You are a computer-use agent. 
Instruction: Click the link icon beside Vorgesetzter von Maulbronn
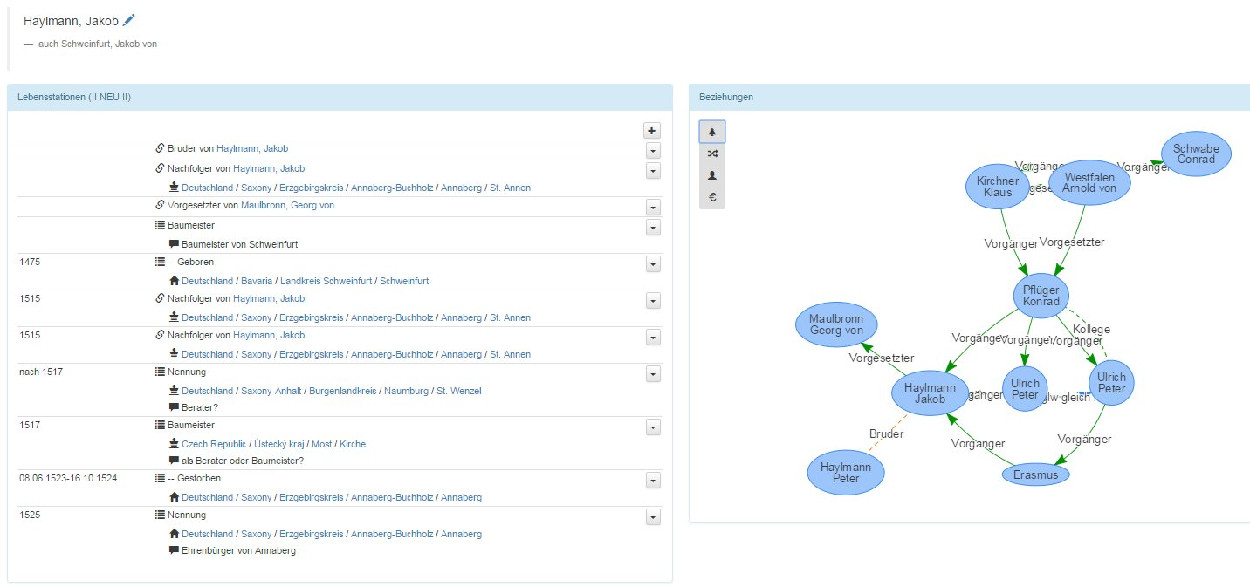click(159, 205)
